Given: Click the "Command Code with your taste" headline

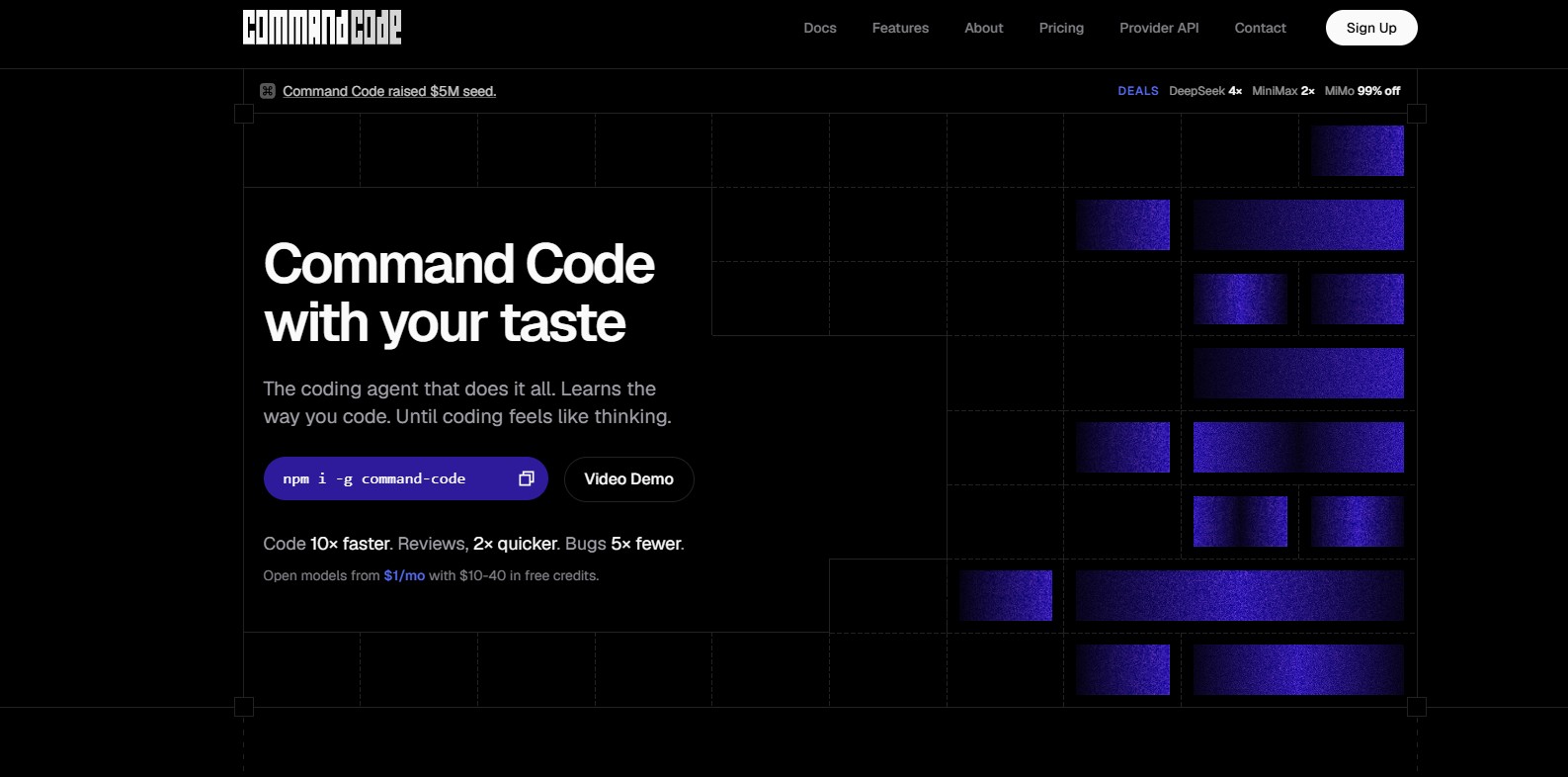Looking at the screenshot, I should [459, 293].
